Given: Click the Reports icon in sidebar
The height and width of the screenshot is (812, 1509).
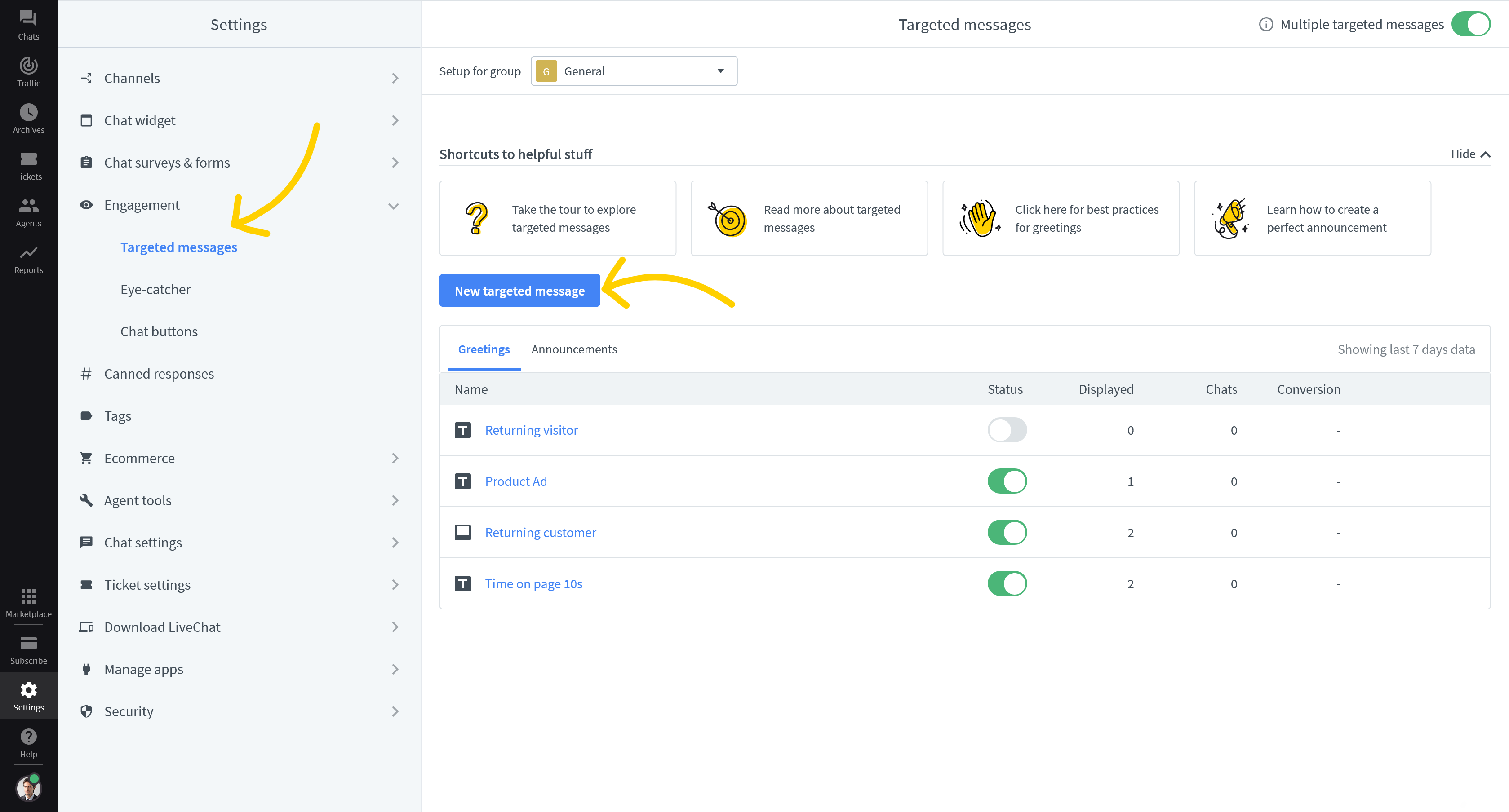Looking at the screenshot, I should (x=28, y=258).
